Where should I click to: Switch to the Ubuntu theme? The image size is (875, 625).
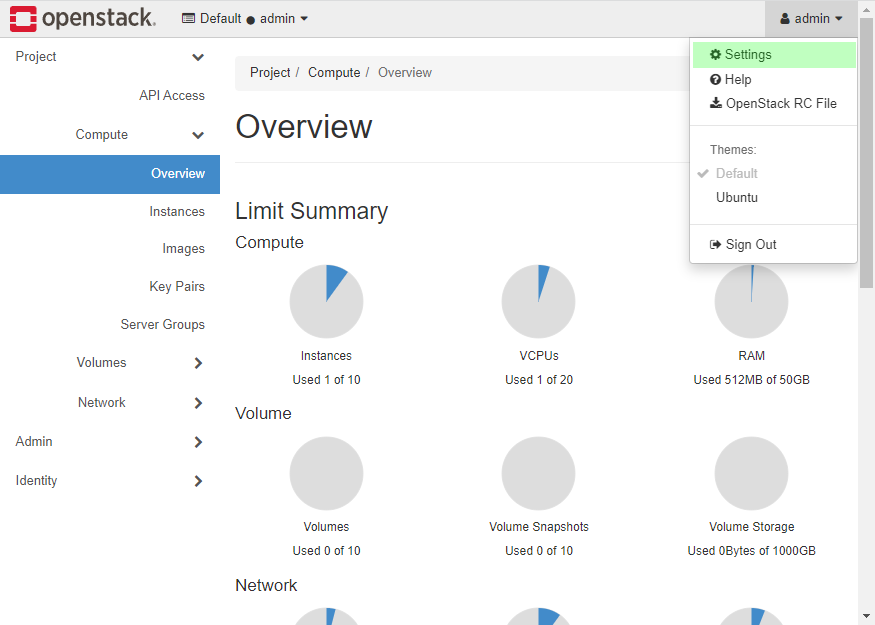point(774,198)
